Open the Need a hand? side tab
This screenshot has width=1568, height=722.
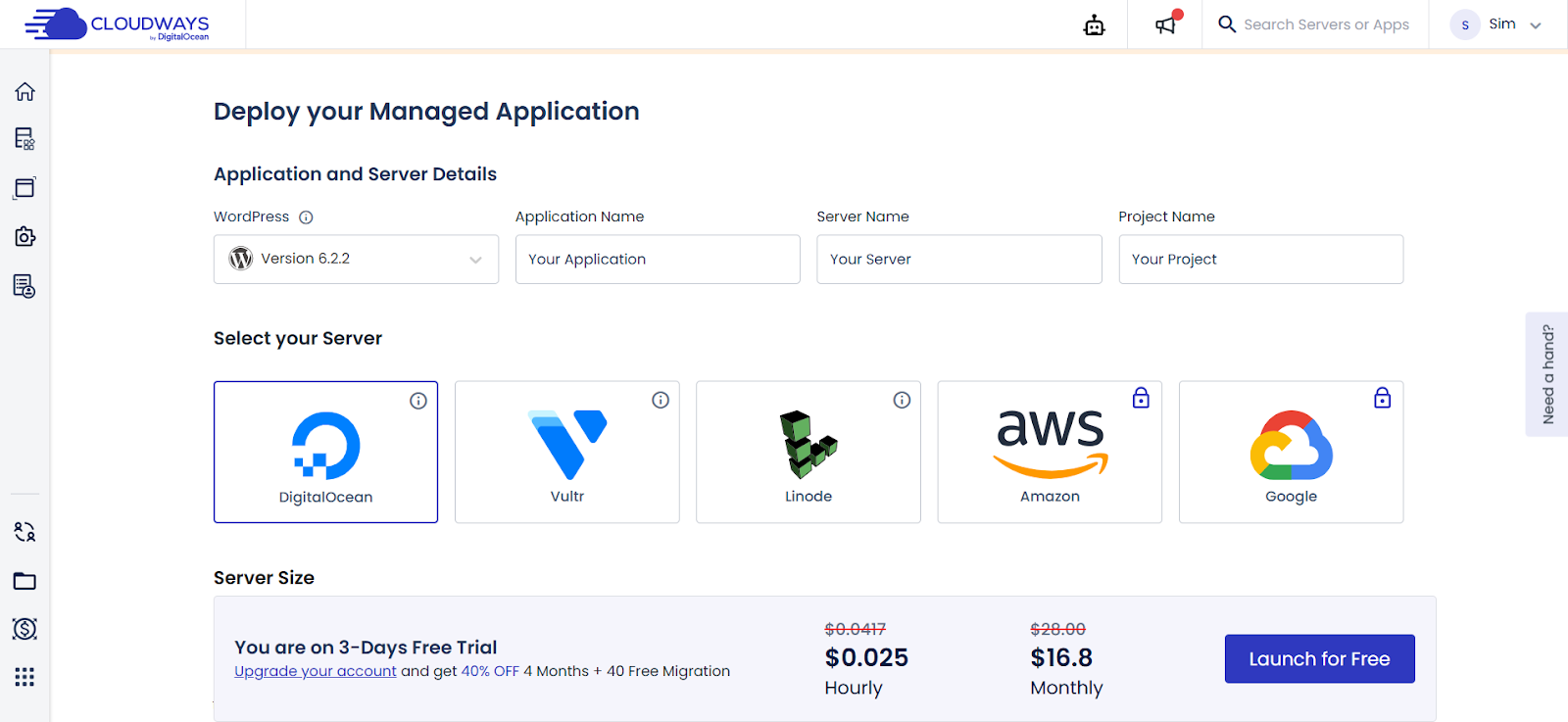click(1547, 374)
